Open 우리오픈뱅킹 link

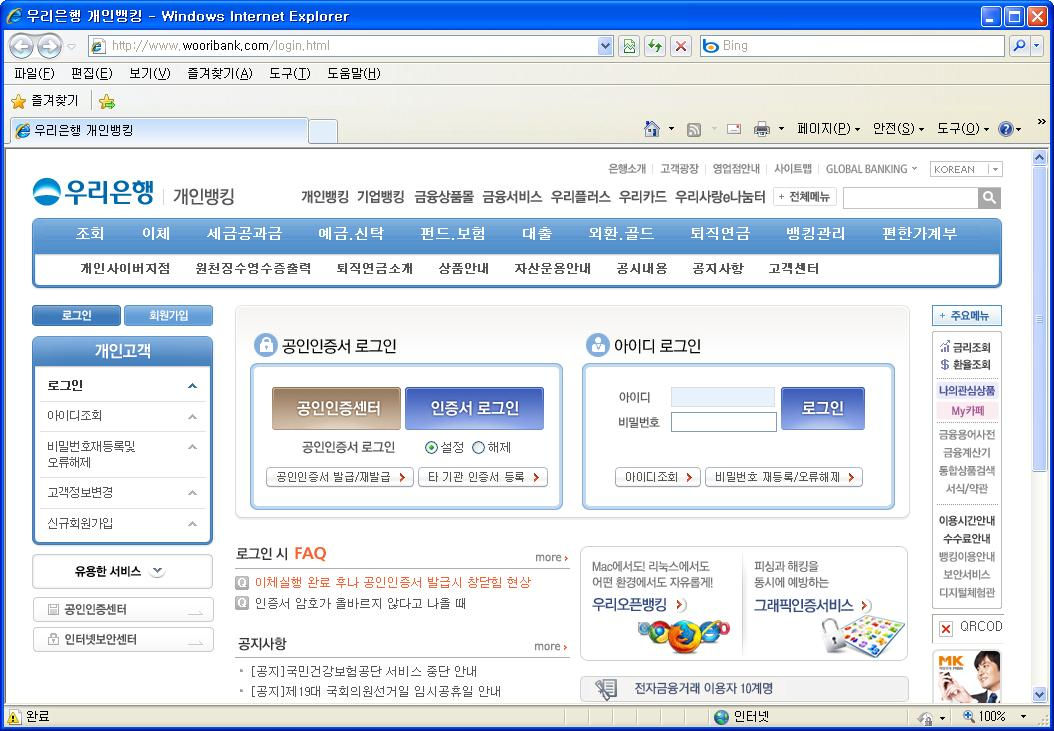637,605
